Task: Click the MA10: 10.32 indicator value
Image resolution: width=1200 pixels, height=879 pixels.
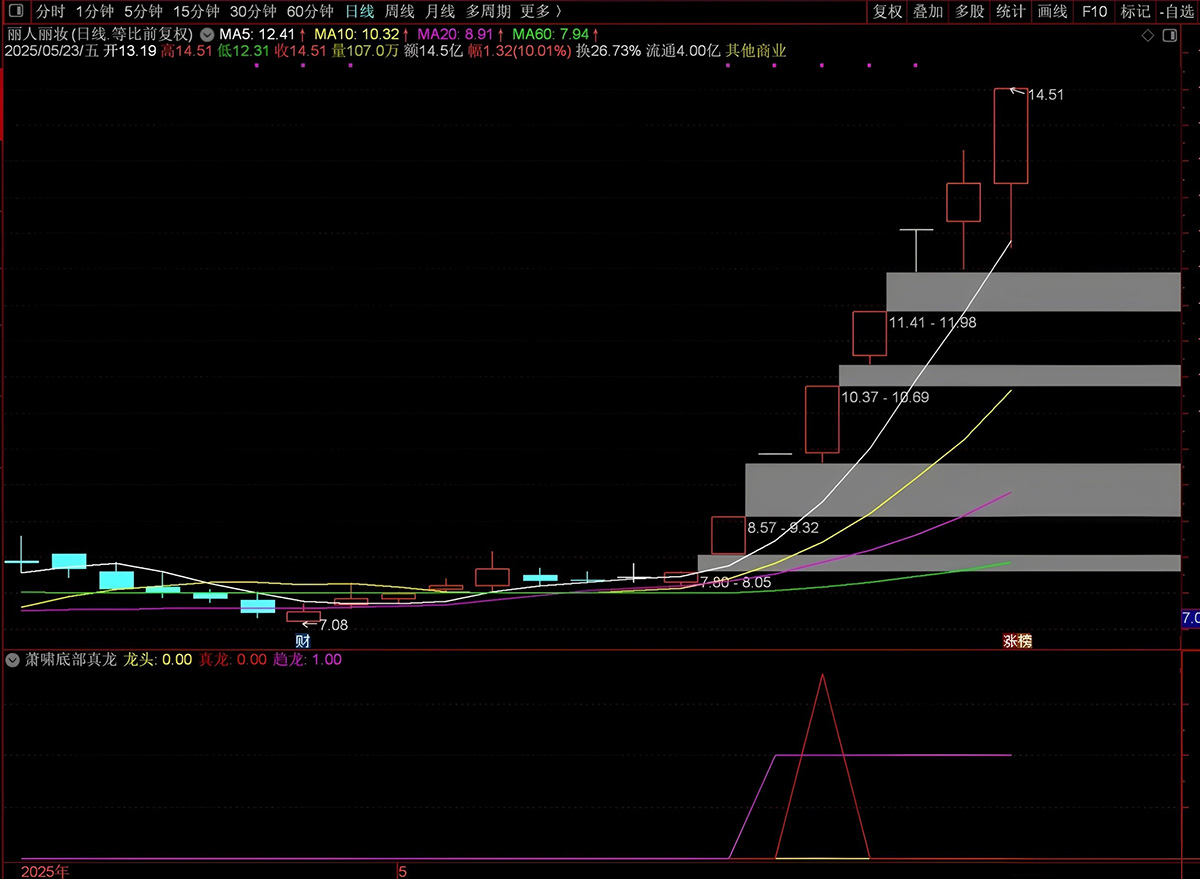Action: (358, 34)
